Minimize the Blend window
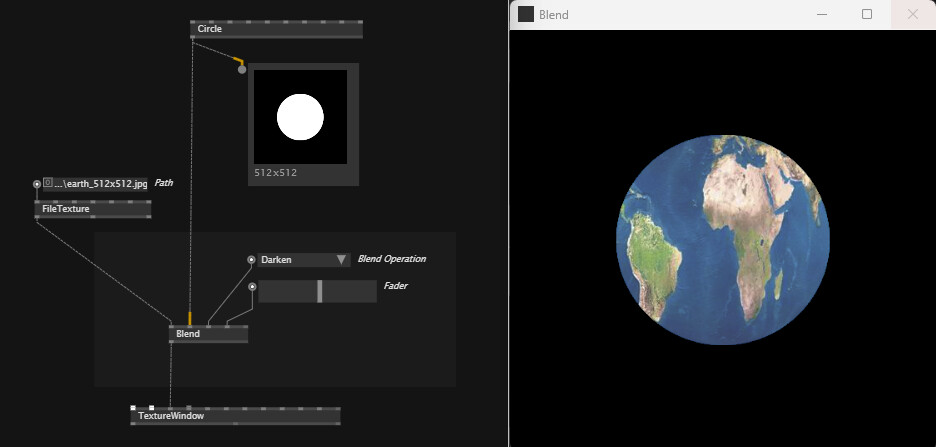The height and width of the screenshot is (447, 936). tap(822, 14)
